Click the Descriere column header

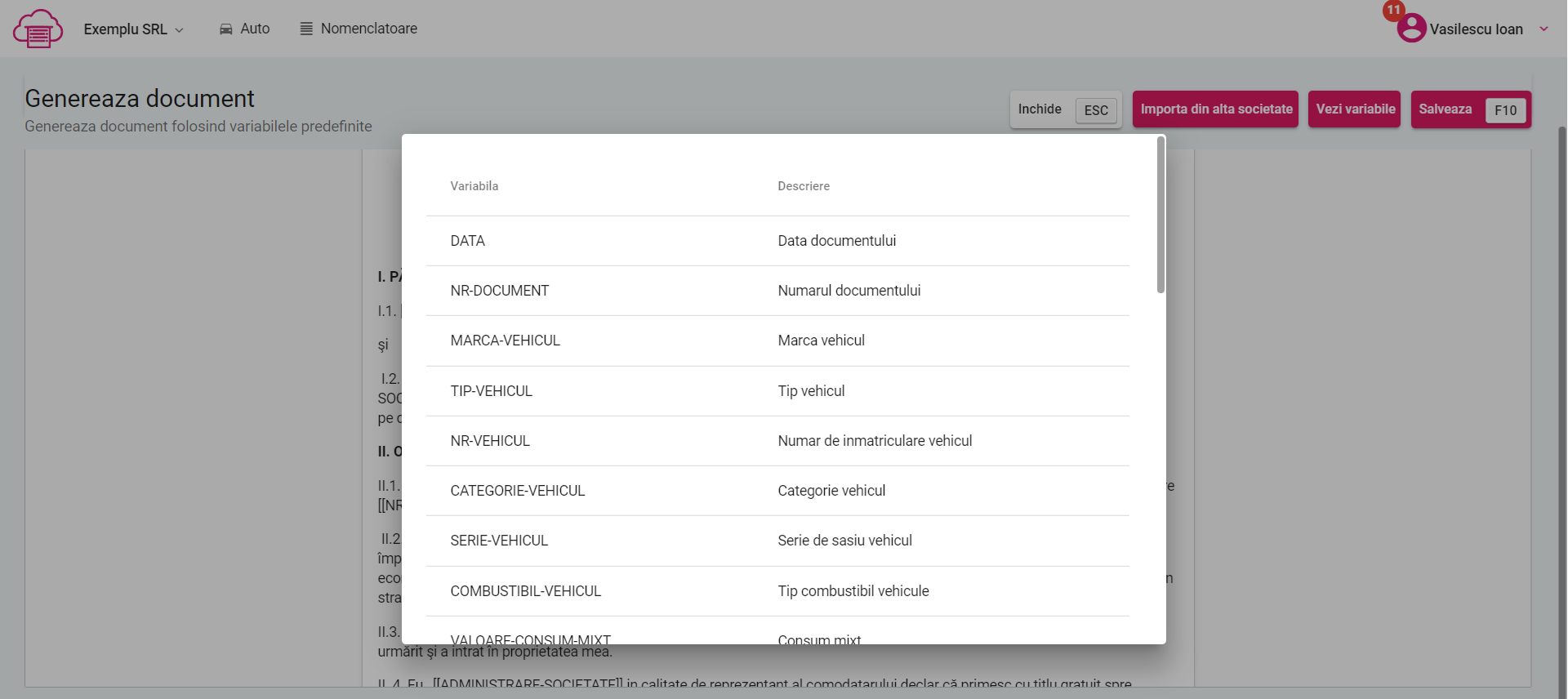[x=804, y=186]
